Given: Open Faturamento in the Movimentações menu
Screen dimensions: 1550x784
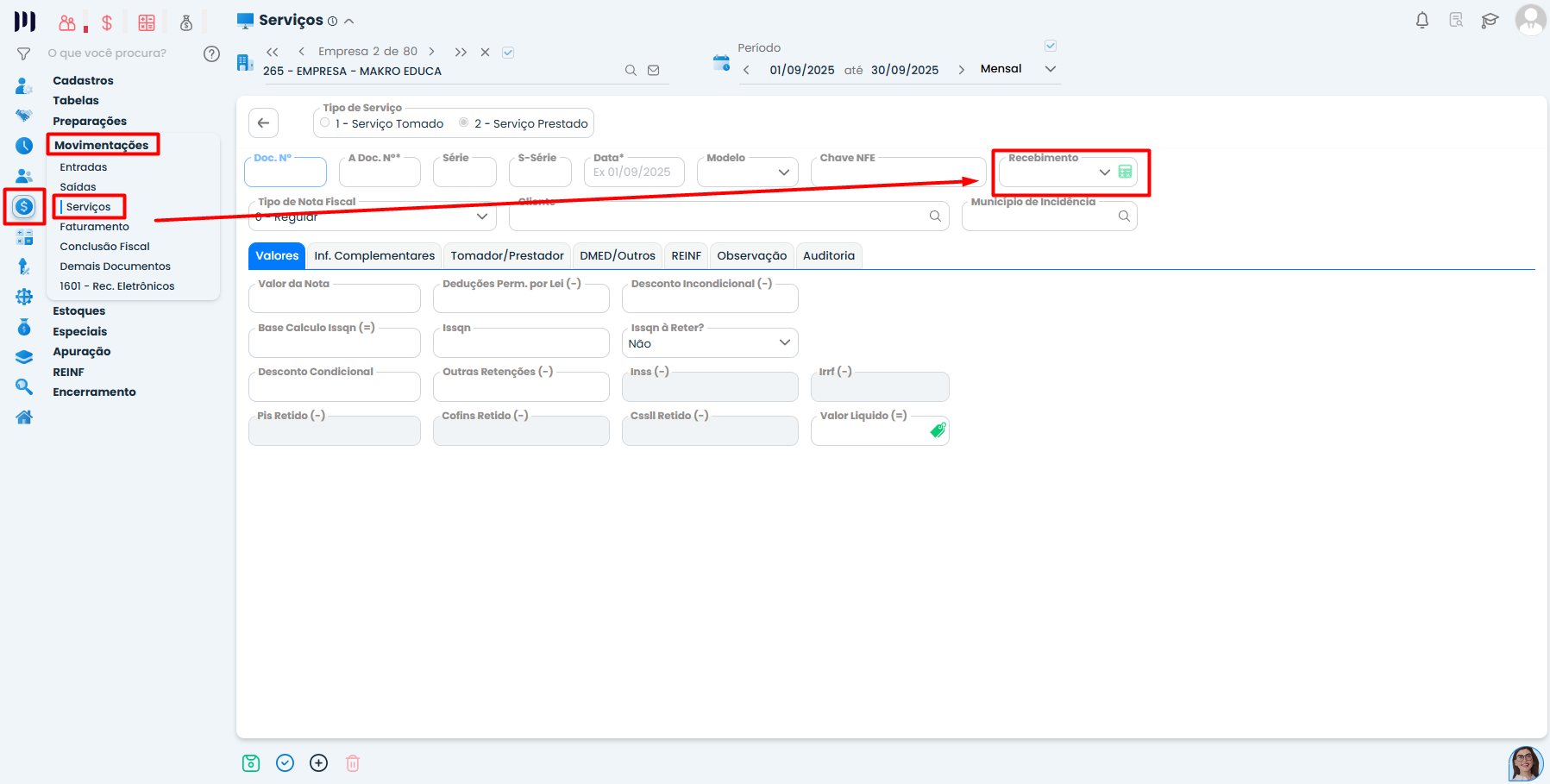Looking at the screenshot, I should [95, 227].
